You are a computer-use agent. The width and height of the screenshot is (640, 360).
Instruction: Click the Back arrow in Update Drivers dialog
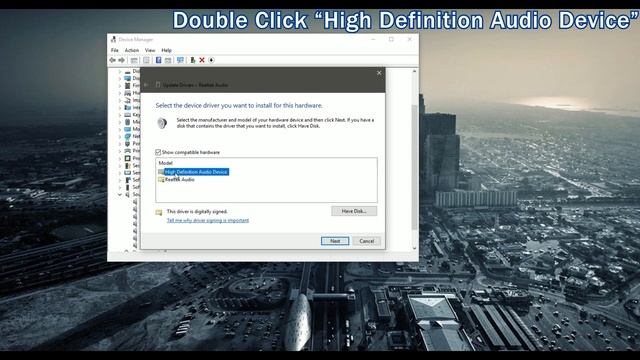147,85
